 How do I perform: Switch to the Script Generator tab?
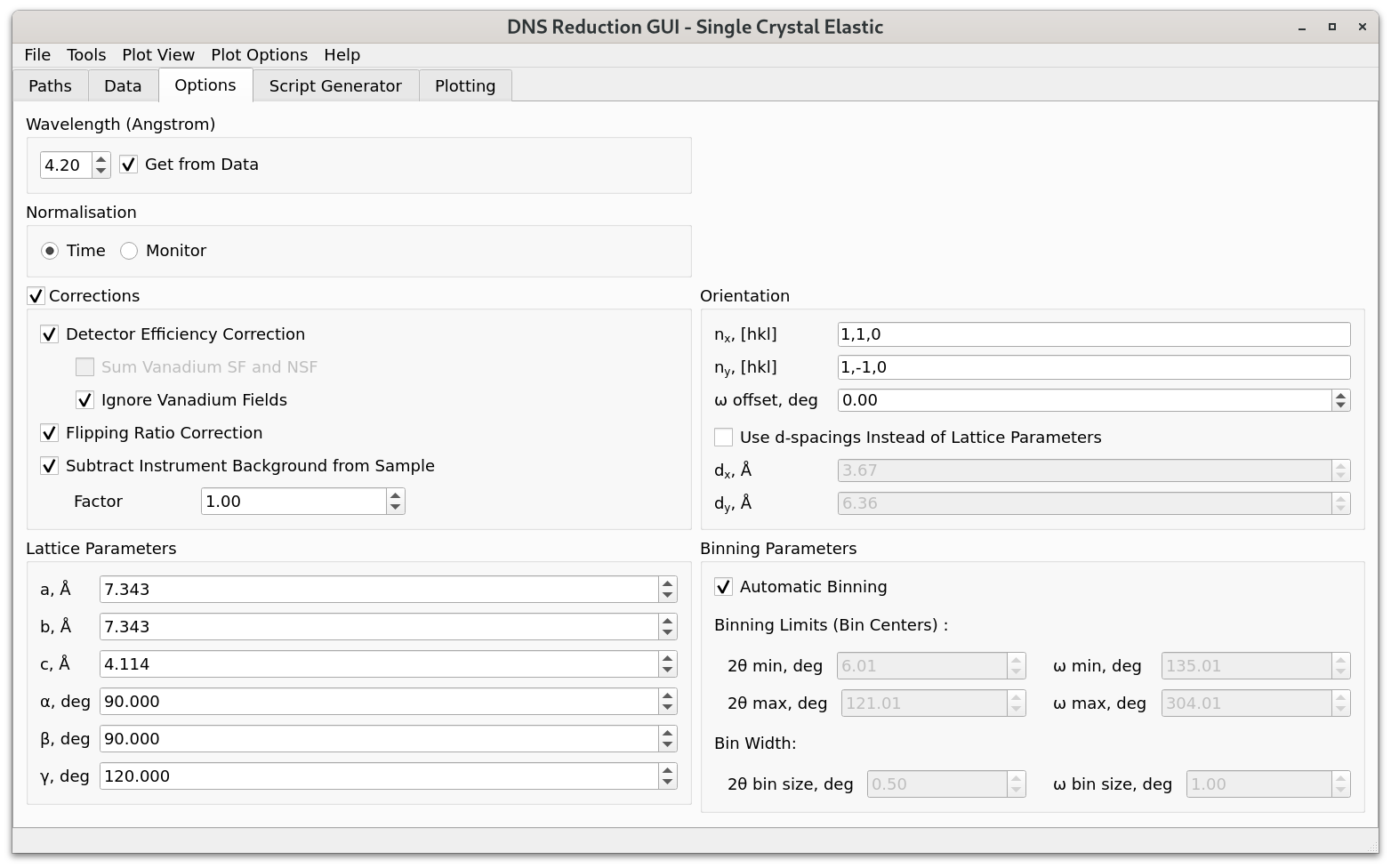(x=335, y=86)
